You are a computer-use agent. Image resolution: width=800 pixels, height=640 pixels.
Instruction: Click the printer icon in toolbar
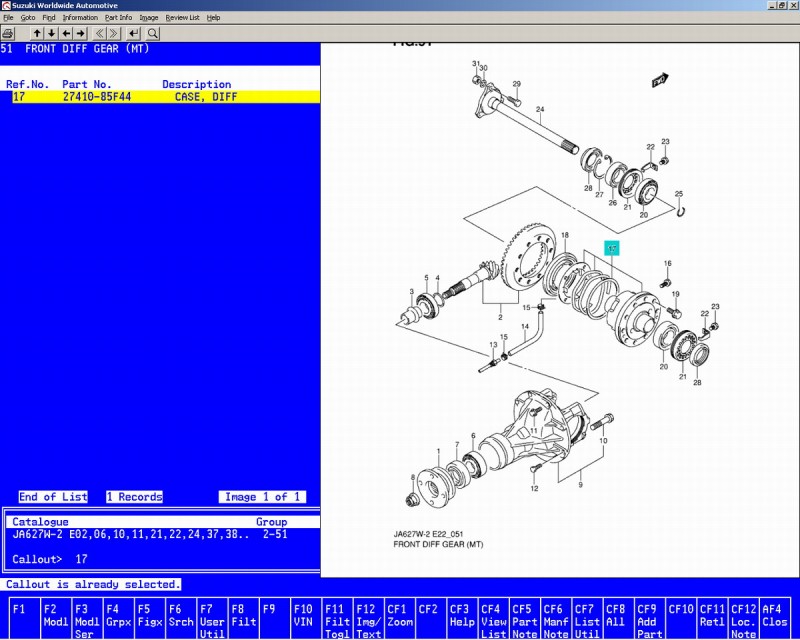(8, 34)
